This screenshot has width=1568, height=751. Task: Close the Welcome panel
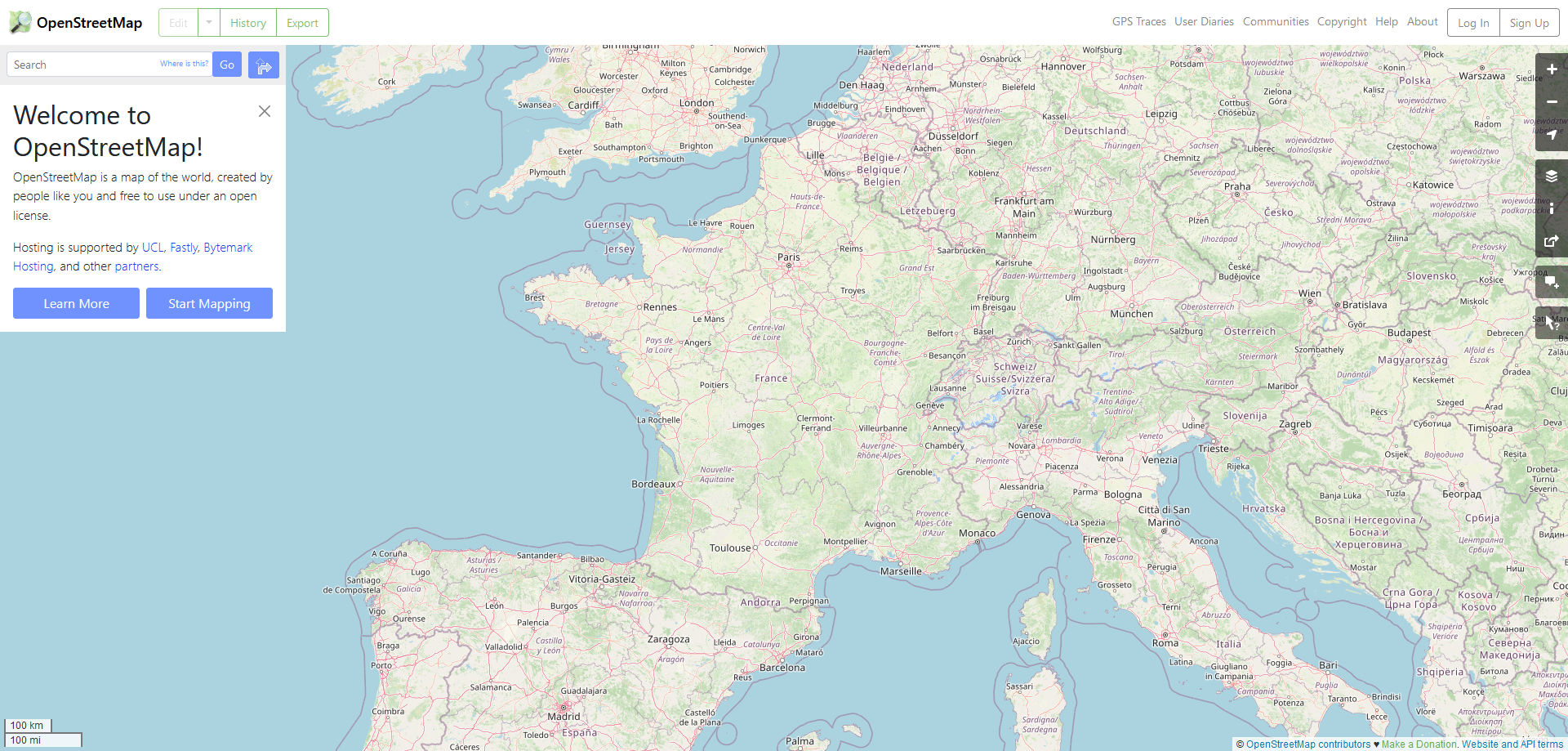click(265, 111)
